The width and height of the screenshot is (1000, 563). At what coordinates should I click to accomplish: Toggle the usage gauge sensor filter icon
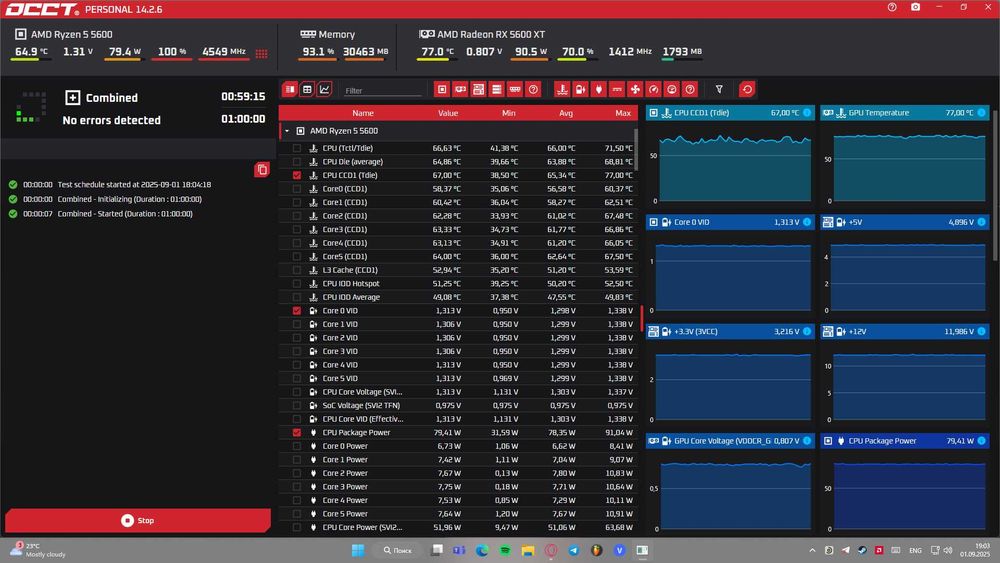tap(672, 89)
